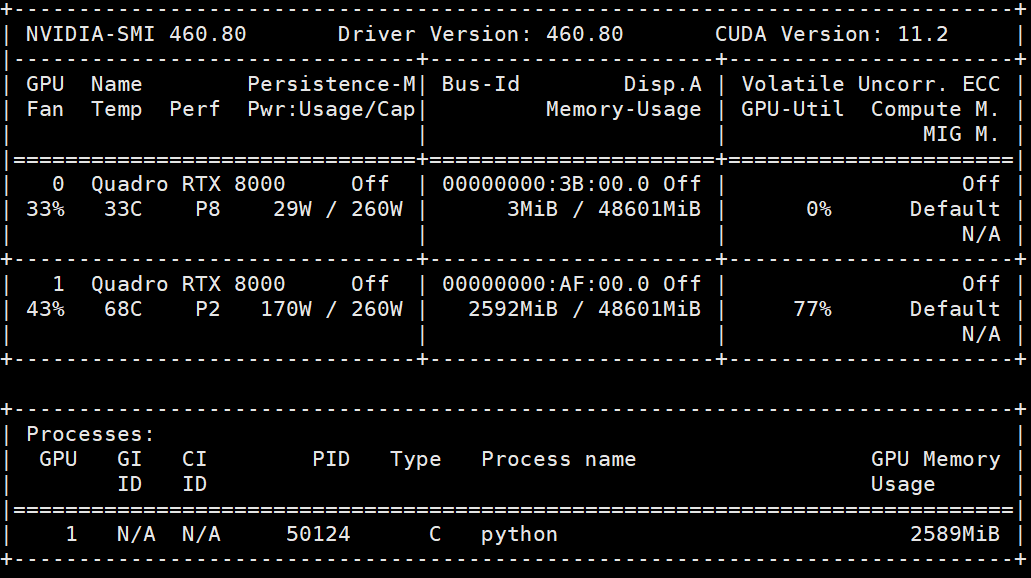Click the 33% fan speed value
The image size is (1031, 578).
45,209
